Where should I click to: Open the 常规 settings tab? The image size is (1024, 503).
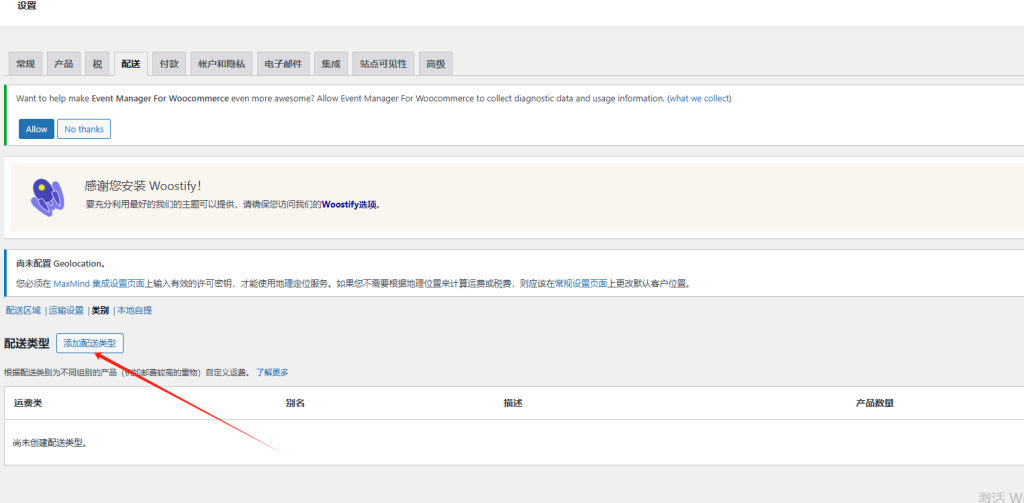[x=25, y=64]
